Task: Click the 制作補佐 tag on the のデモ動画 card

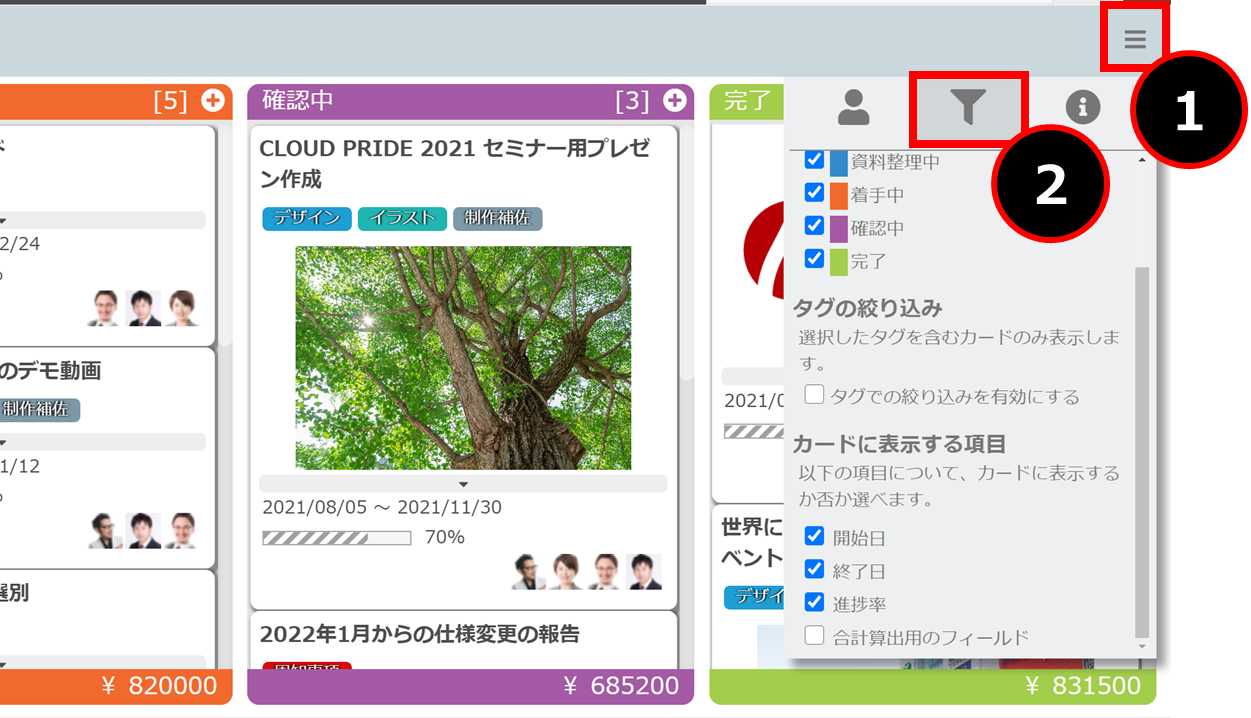Action: (x=39, y=409)
